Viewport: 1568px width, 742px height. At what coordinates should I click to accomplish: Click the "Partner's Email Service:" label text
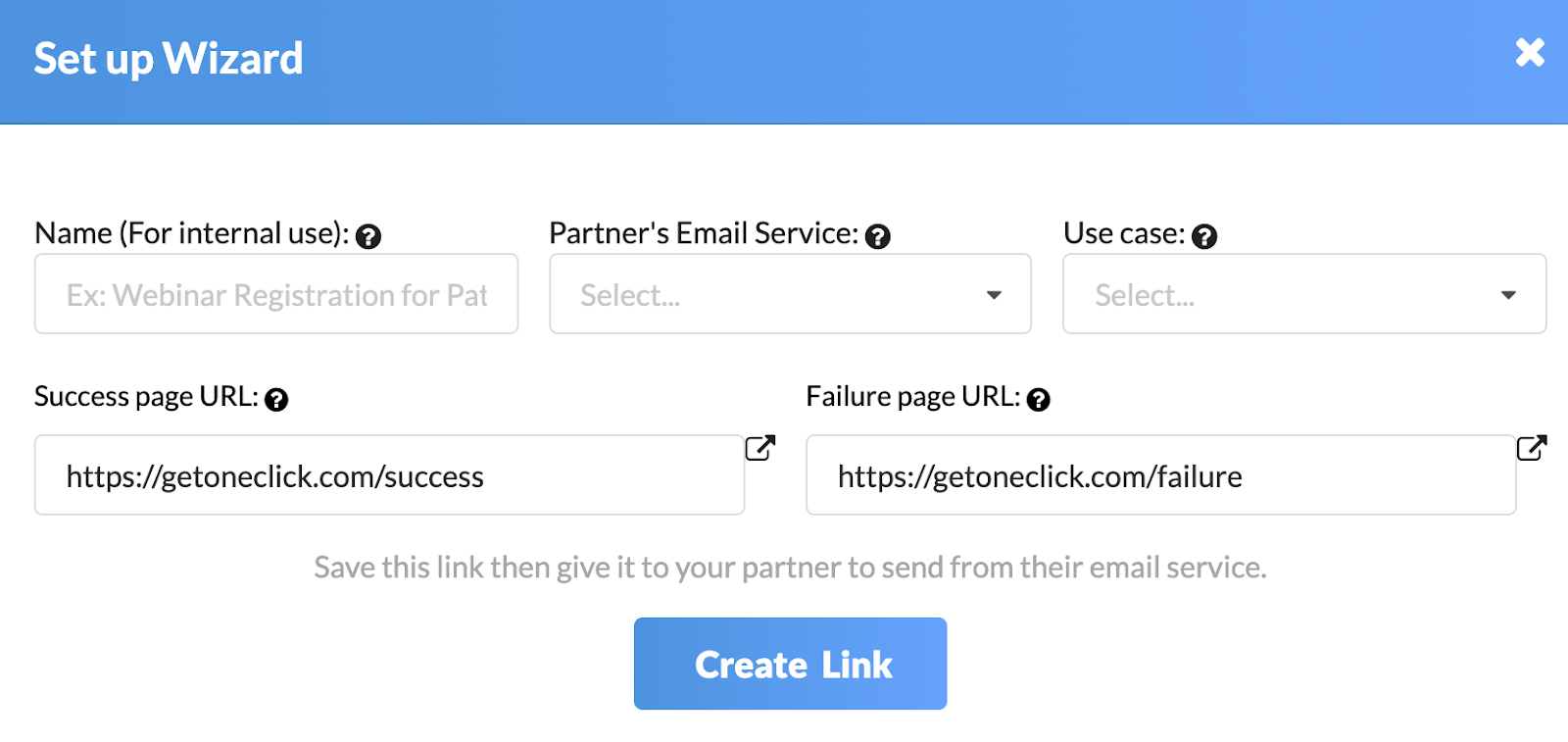703,233
